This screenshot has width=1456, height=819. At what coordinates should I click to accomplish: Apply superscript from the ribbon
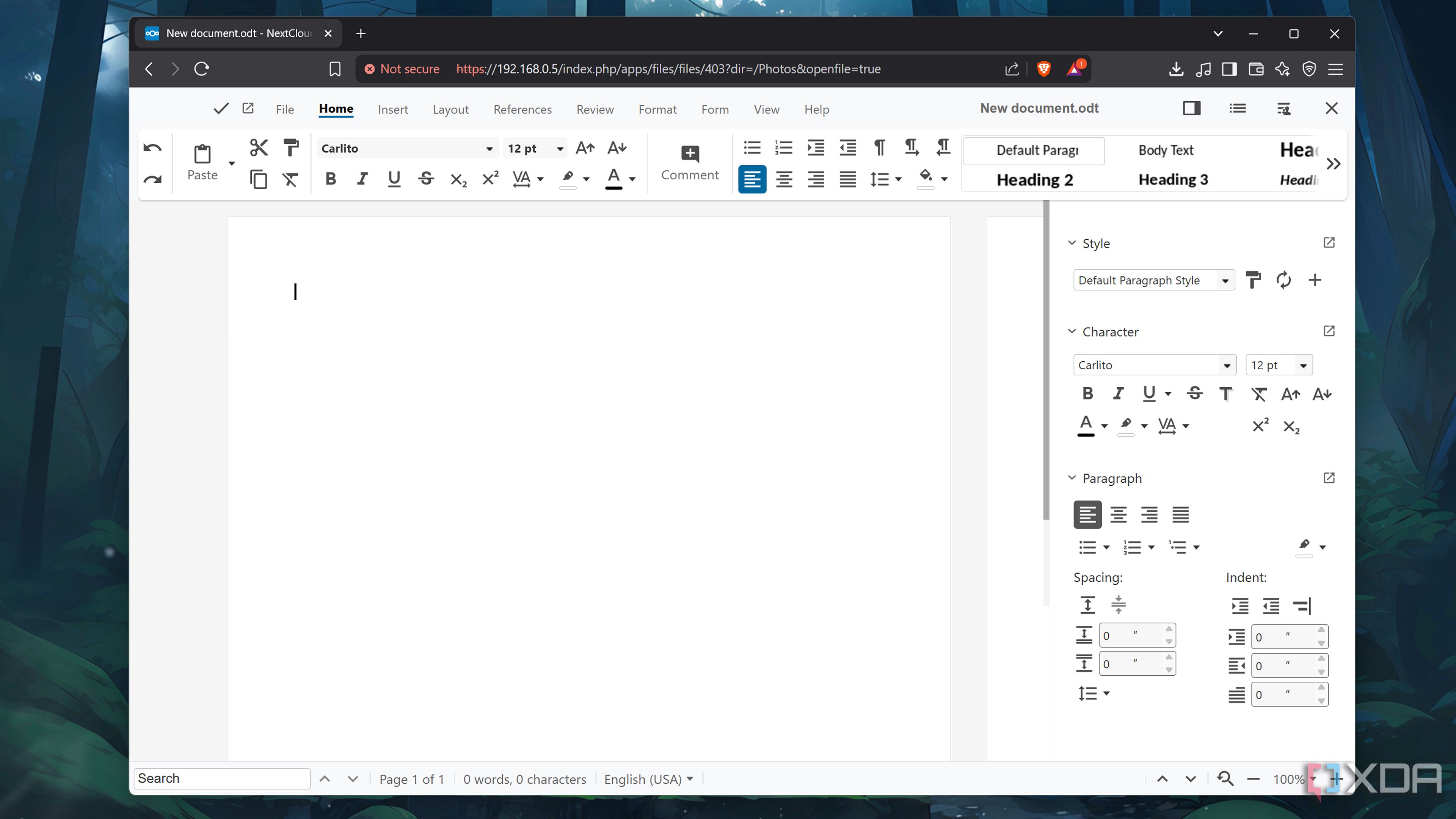(x=490, y=179)
